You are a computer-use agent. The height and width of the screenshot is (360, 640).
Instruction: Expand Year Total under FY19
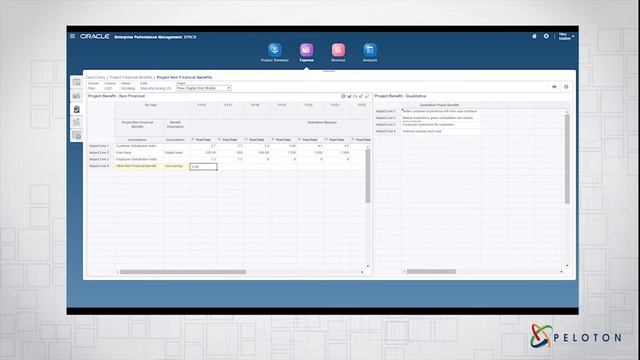pyautogui.click(x=273, y=140)
